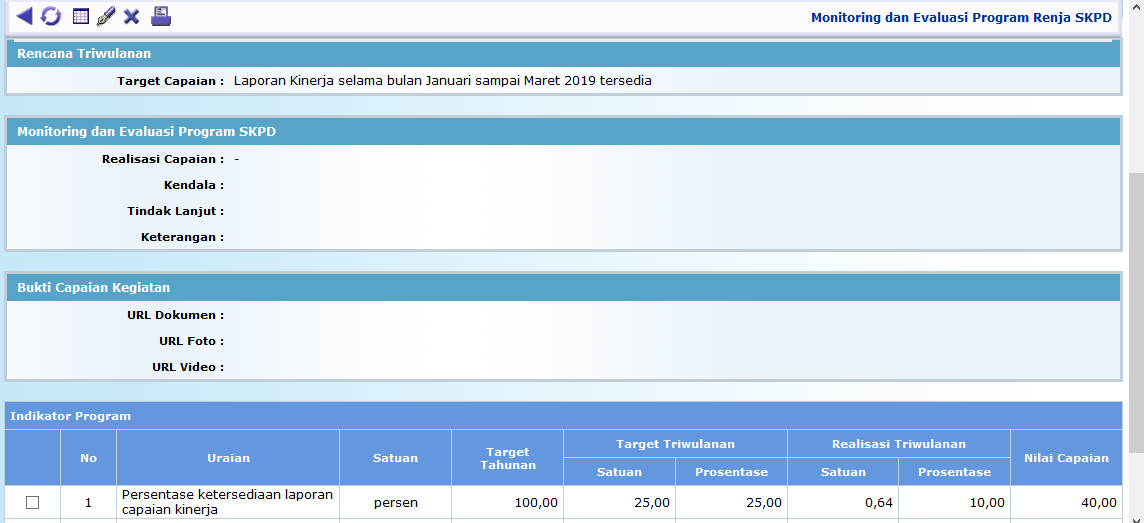Screen dimensions: 1144x523
Task: Click the back arrow icon
Action: click(24, 16)
